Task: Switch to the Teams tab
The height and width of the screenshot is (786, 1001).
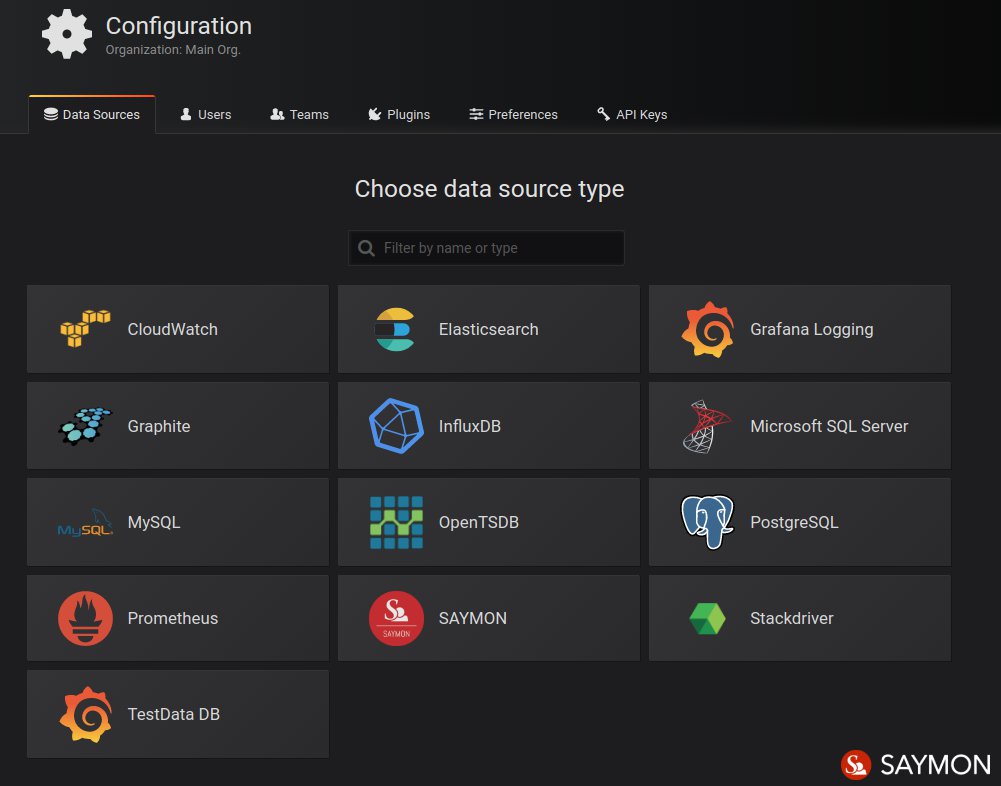Action: click(x=299, y=114)
